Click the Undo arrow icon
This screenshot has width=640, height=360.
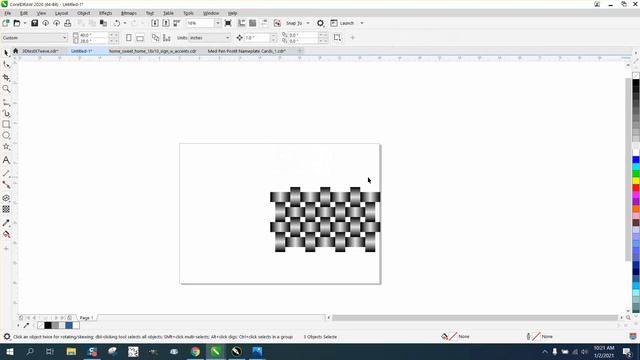tap(117, 23)
